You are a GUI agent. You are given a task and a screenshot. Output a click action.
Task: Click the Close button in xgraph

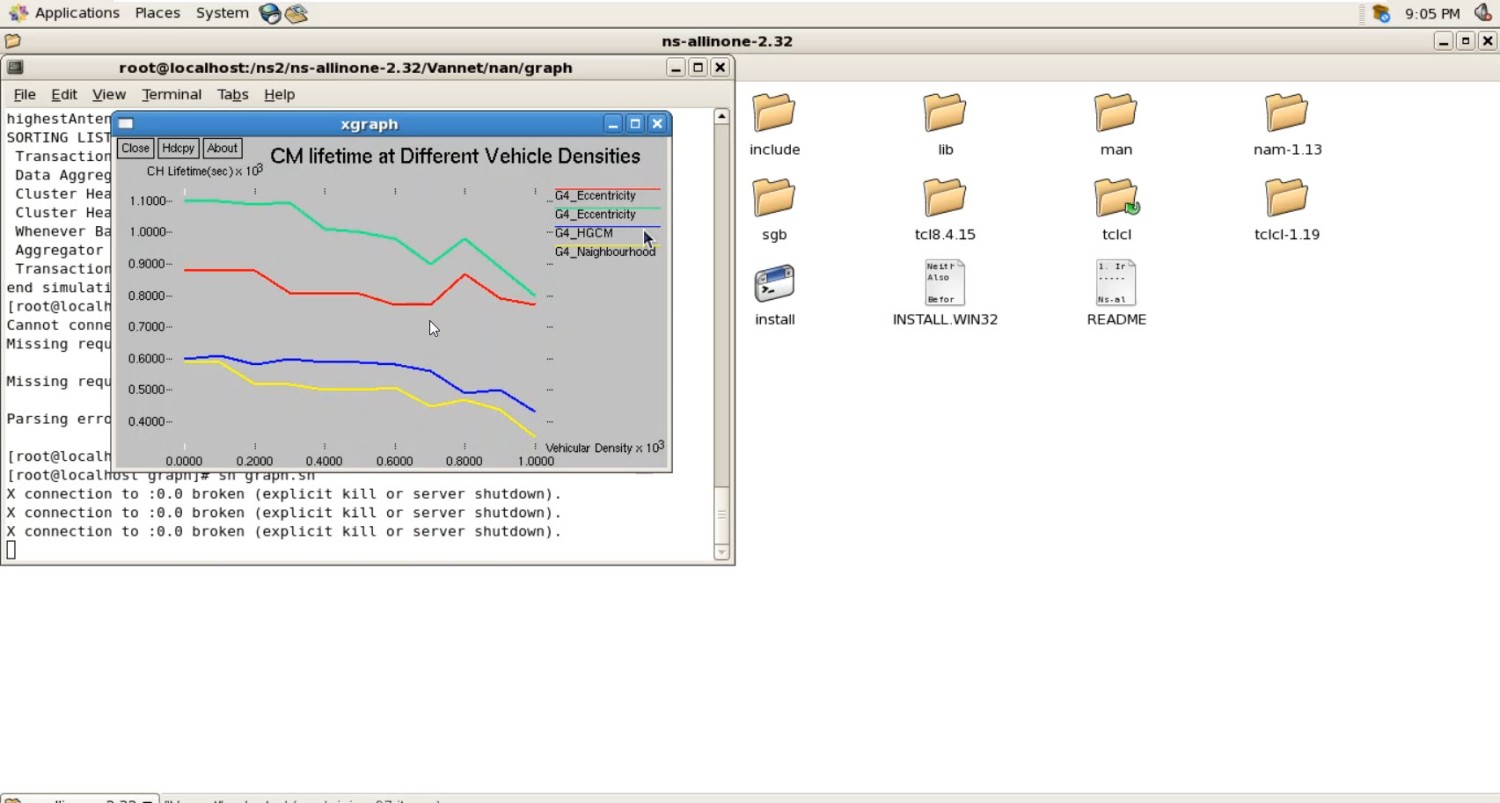coord(135,148)
